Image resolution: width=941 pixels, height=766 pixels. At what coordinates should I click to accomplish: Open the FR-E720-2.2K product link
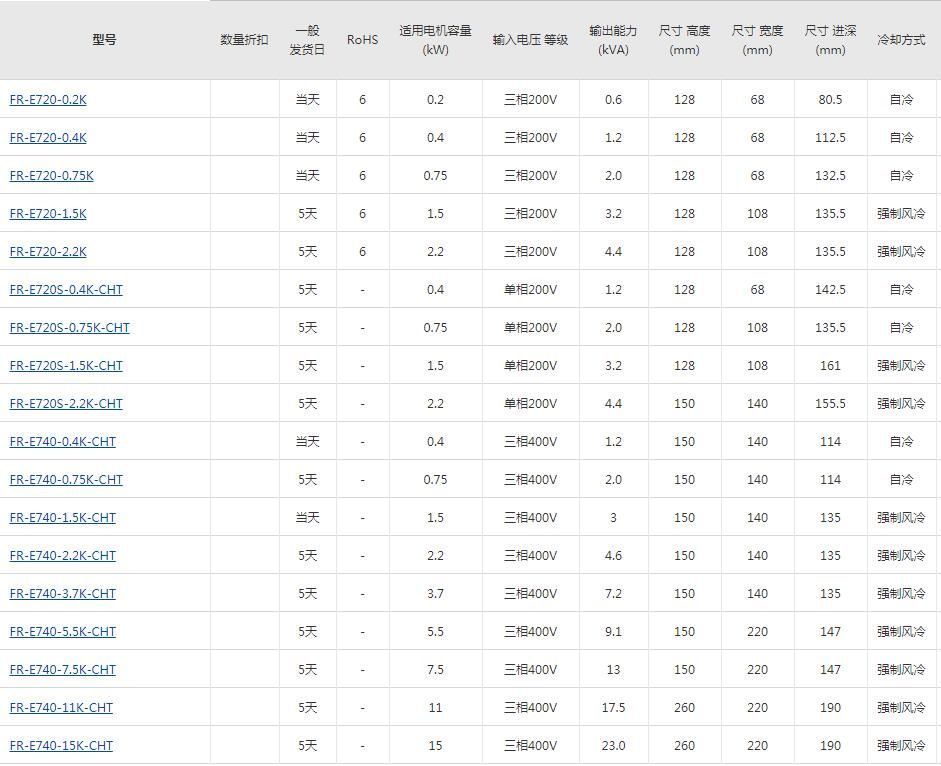[48, 252]
